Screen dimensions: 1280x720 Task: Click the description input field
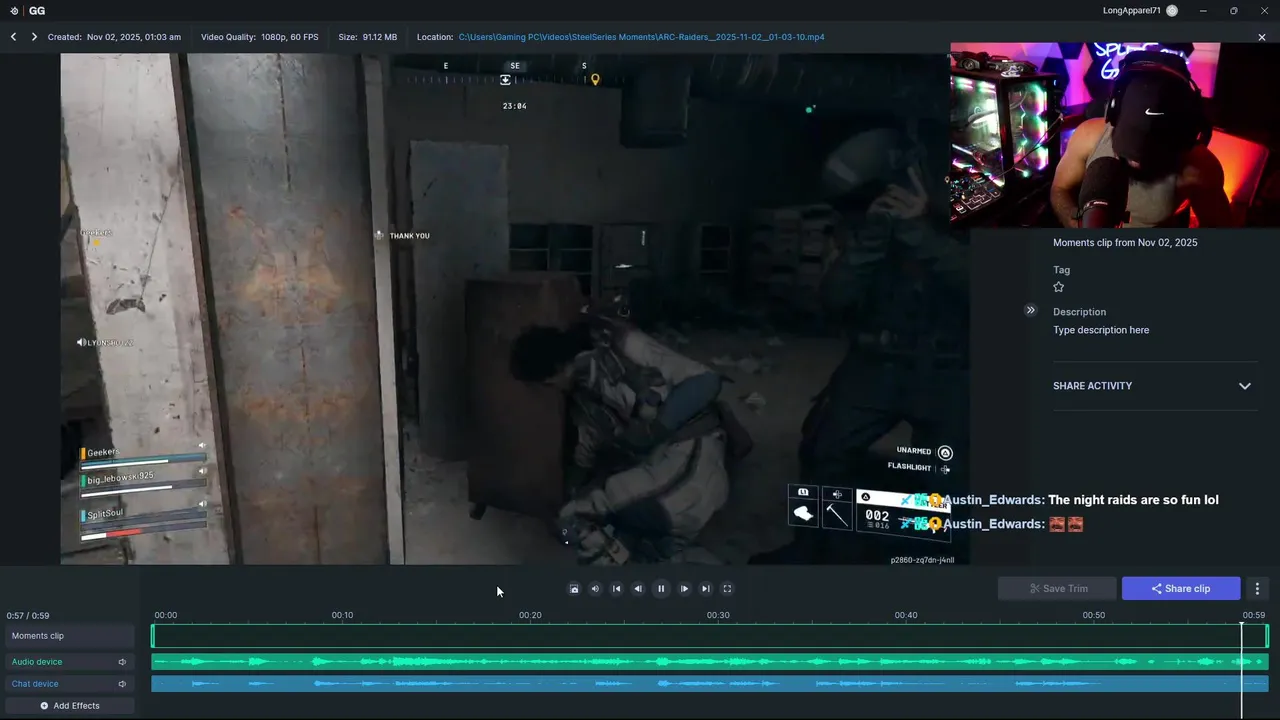tap(1101, 330)
